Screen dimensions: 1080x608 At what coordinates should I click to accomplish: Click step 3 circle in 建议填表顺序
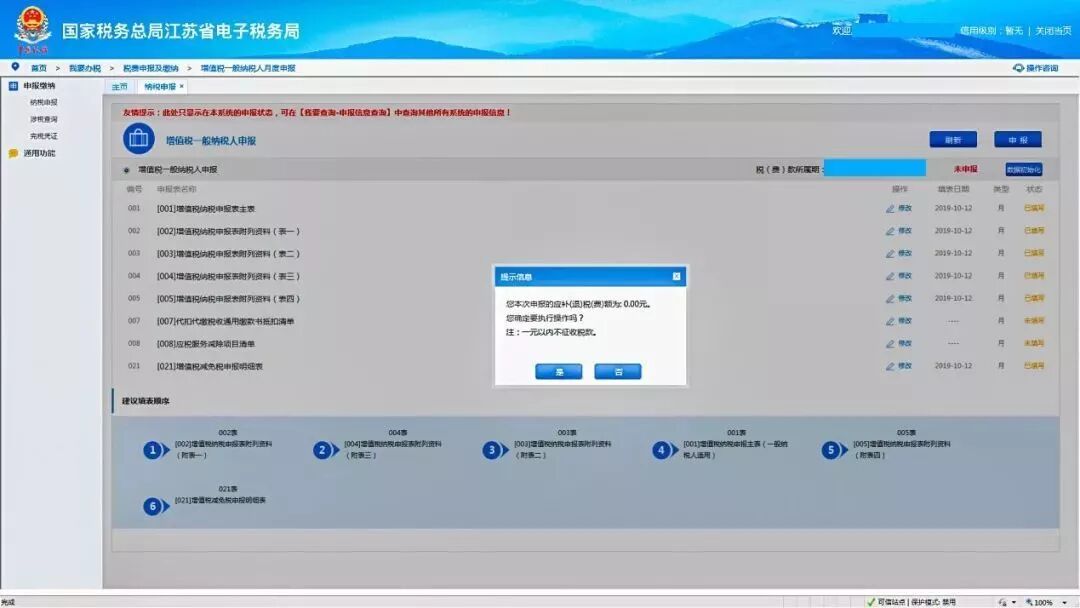pyautogui.click(x=491, y=450)
